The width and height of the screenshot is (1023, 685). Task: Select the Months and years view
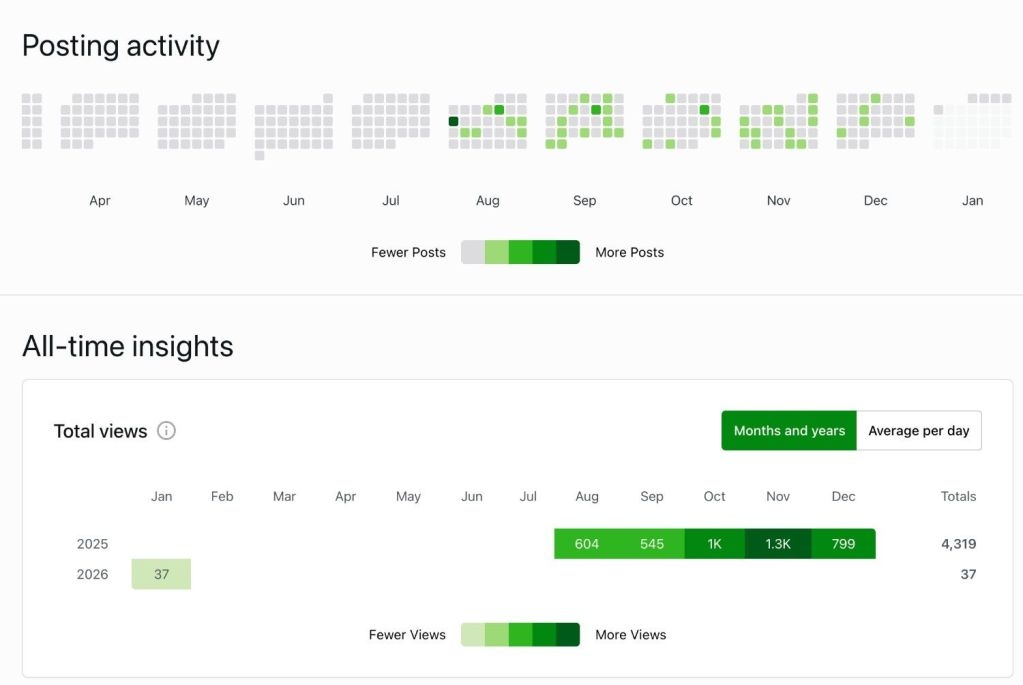click(x=789, y=431)
